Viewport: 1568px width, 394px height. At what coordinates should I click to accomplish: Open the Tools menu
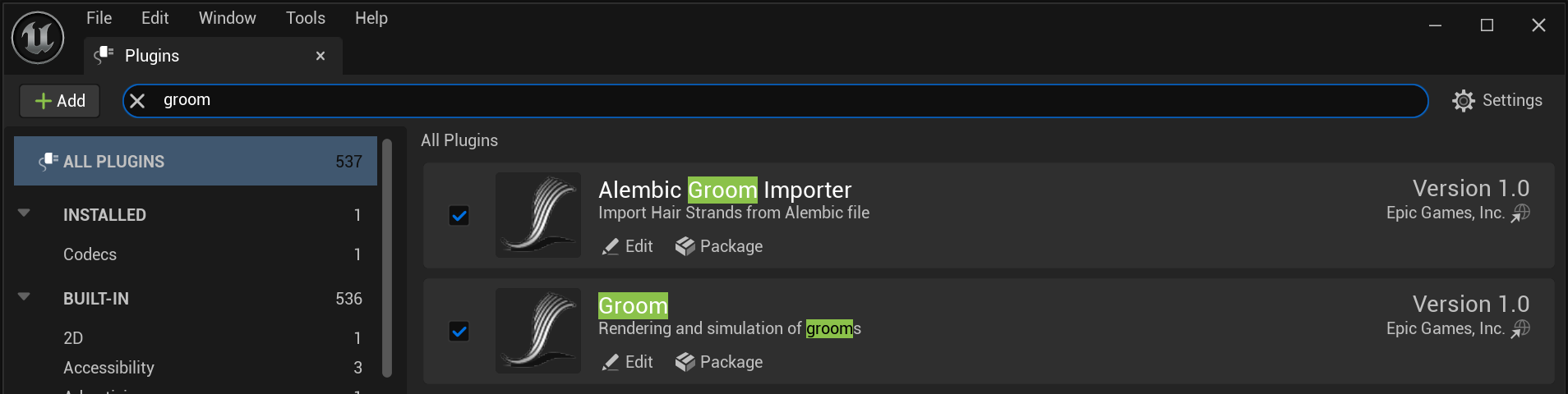pos(305,18)
